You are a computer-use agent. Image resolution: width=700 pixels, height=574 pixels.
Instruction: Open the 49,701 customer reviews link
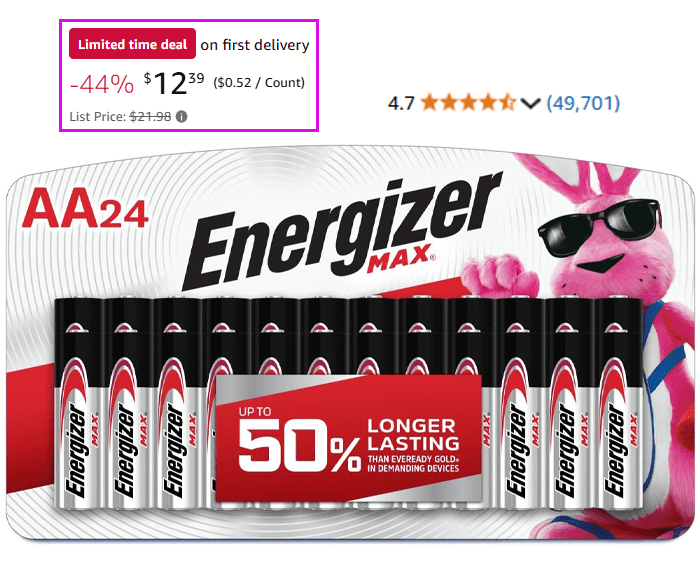click(x=583, y=103)
